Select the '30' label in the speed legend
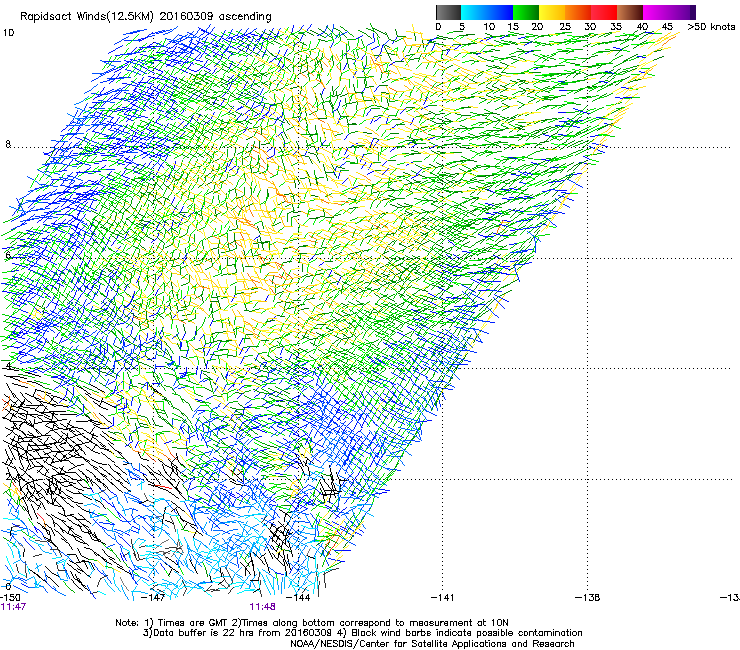740x650 pixels. 590,27
